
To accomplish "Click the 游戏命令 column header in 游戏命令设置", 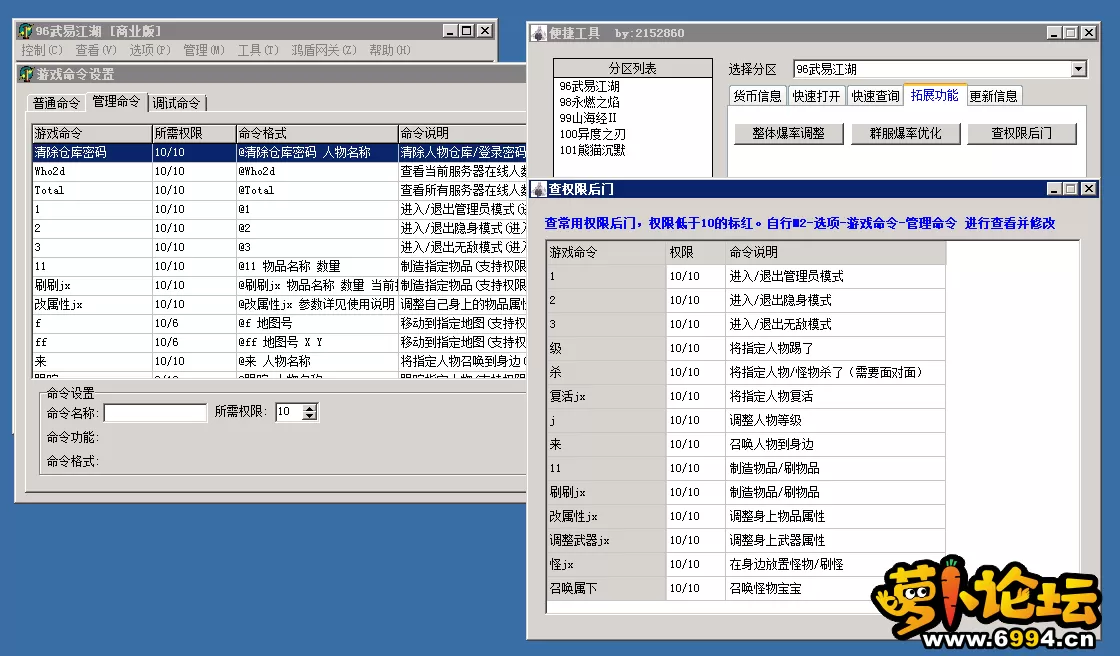I will tap(92, 134).
